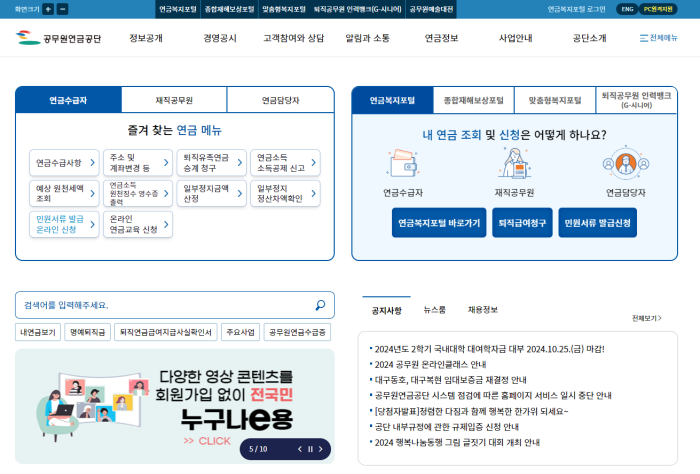This screenshot has height=474, width=700.
Task: Click the search magnifier icon
Action: (320, 305)
